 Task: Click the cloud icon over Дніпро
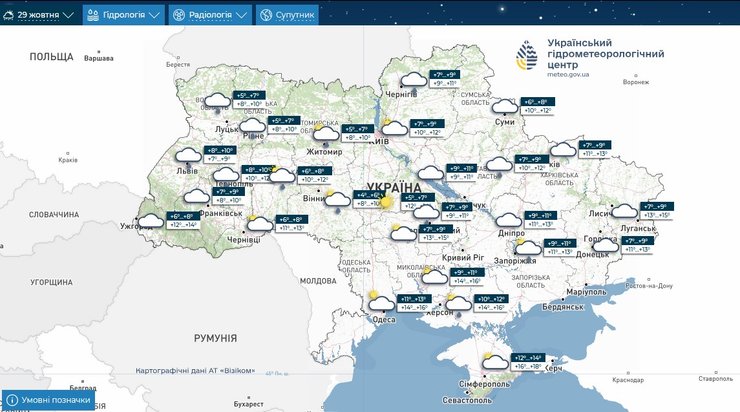pyautogui.click(x=509, y=220)
